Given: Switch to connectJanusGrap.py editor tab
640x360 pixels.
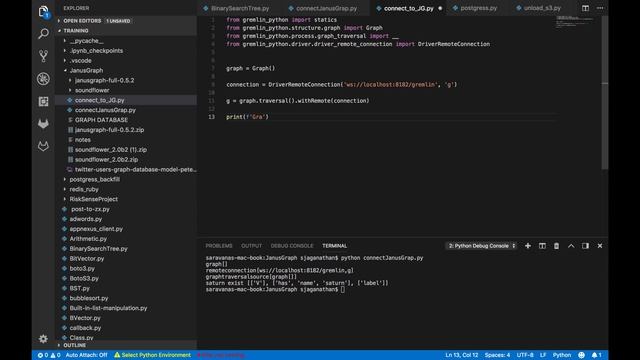Looking at the screenshot, I should click(x=327, y=8).
